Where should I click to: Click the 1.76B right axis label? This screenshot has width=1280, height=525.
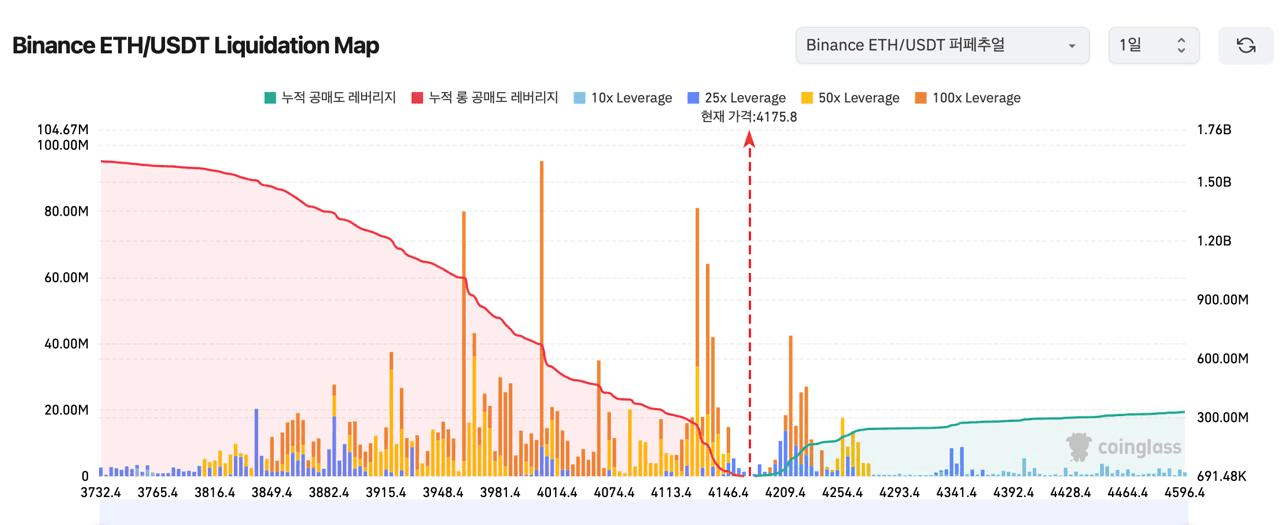(x=1214, y=130)
